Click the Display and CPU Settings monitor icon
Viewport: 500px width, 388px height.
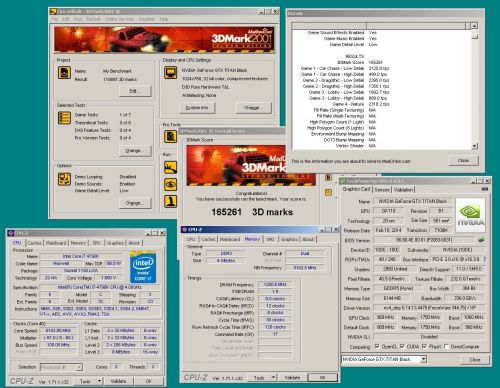coord(170,72)
